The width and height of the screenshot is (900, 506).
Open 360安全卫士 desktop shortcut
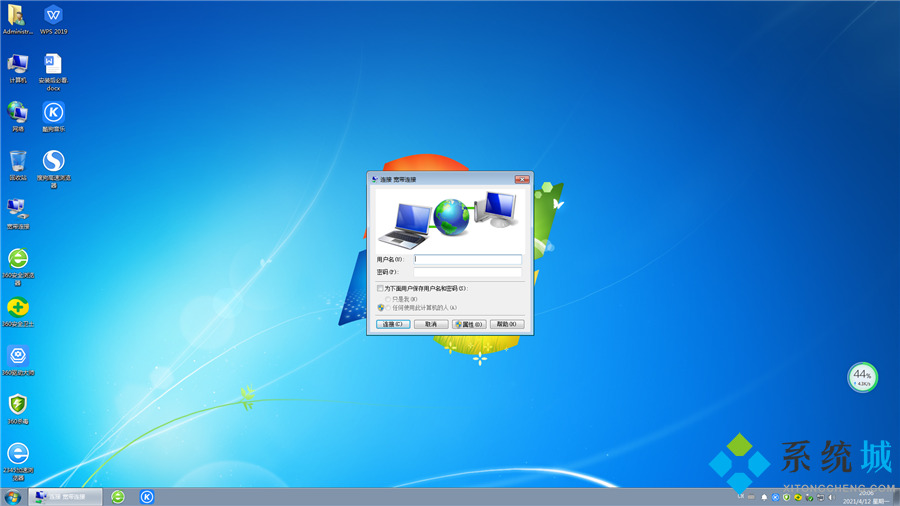(18, 312)
